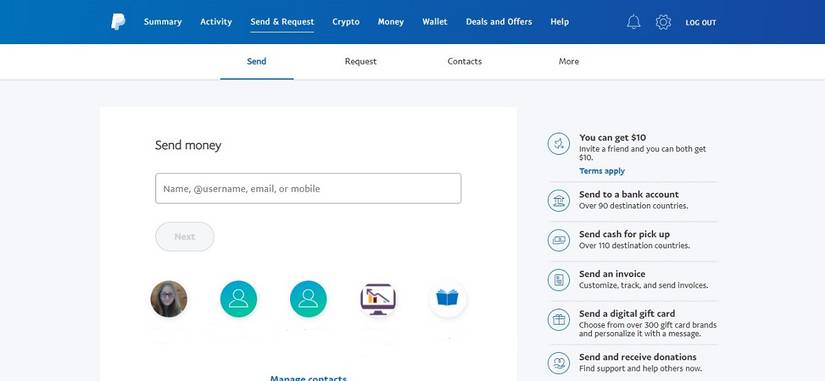Select the blue open book contact icon

pyautogui.click(x=447, y=299)
